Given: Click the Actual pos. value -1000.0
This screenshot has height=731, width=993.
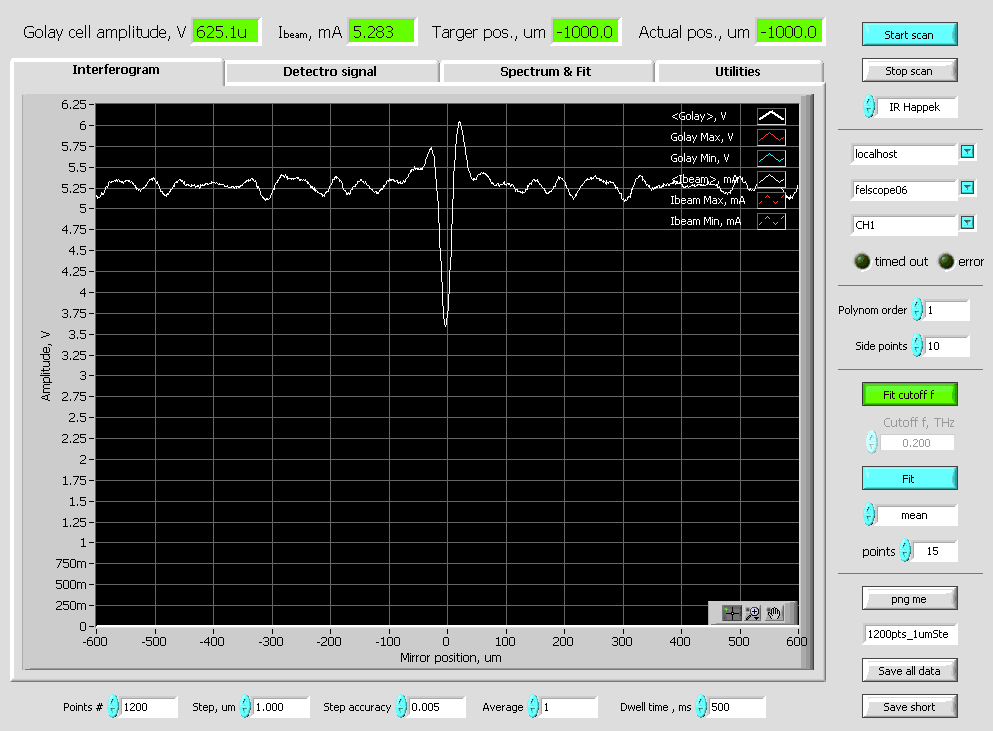Looking at the screenshot, I should 790,32.
